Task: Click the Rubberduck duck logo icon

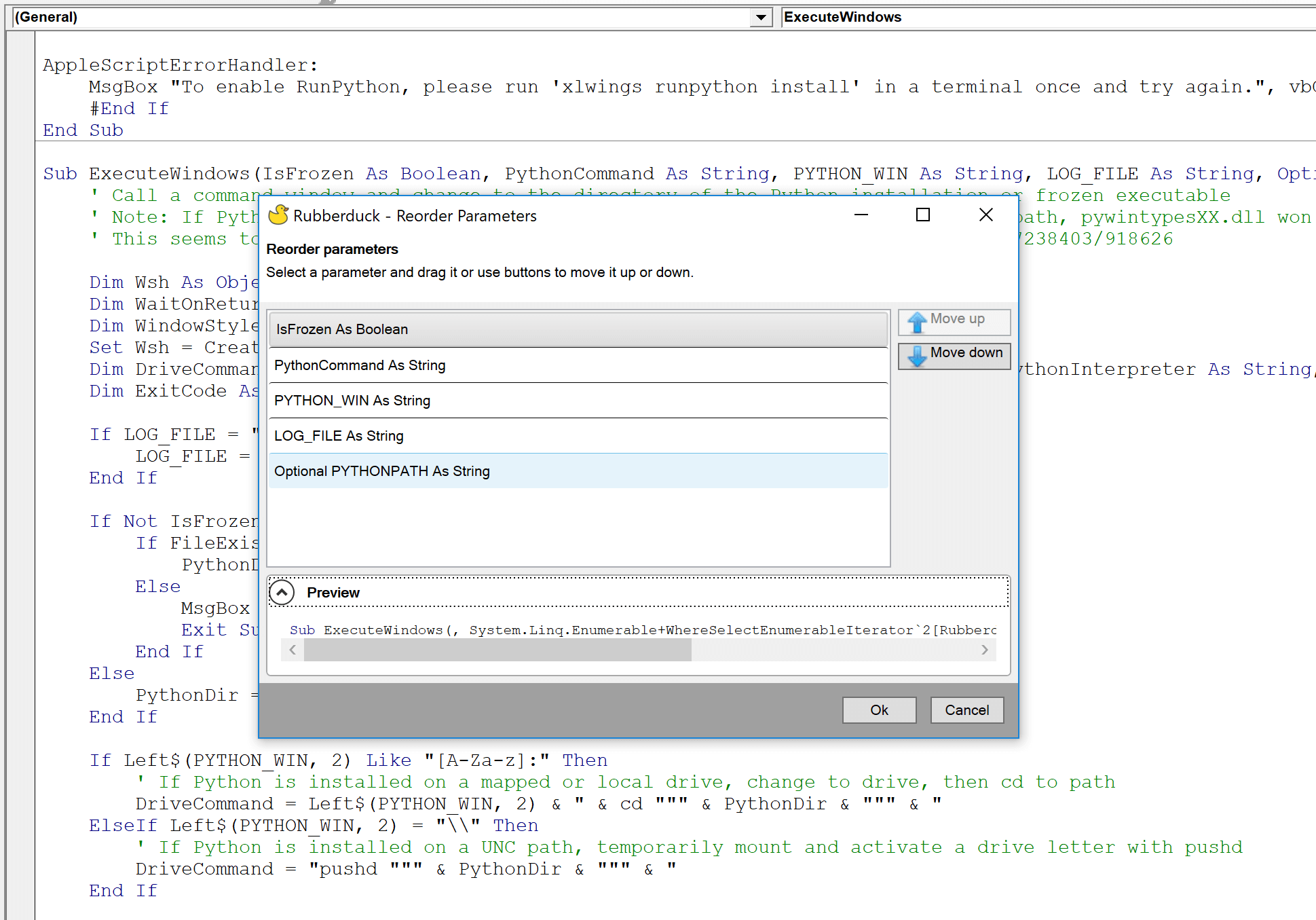Action: point(278,215)
